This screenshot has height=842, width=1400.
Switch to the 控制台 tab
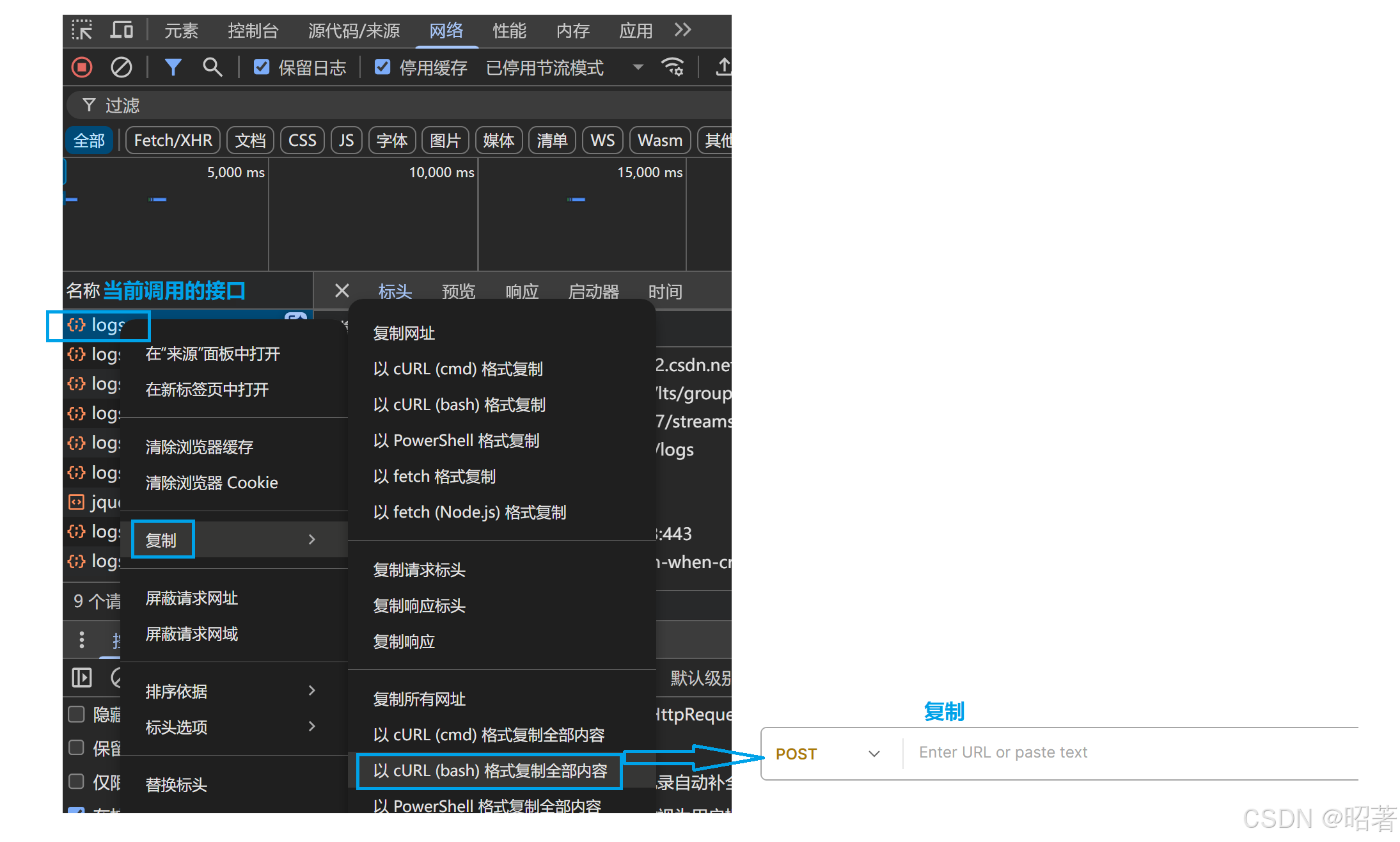point(253,31)
